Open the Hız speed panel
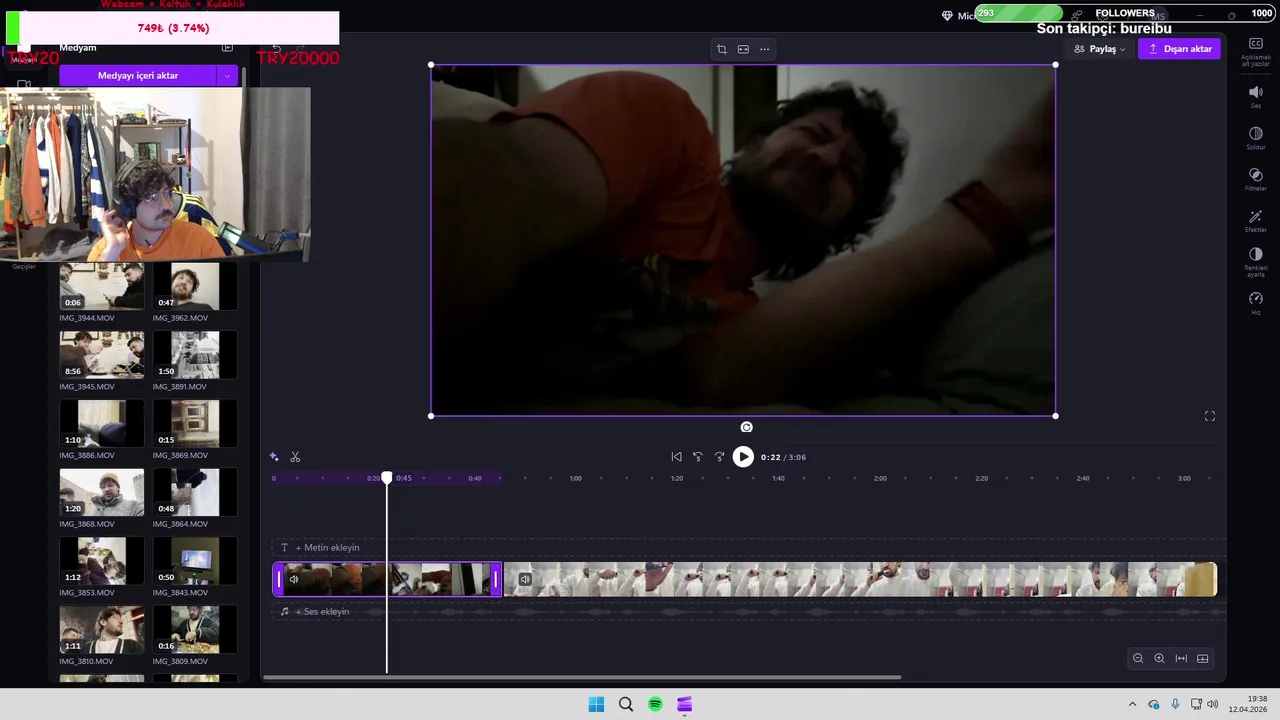The height and width of the screenshot is (720, 1280). click(1255, 303)
